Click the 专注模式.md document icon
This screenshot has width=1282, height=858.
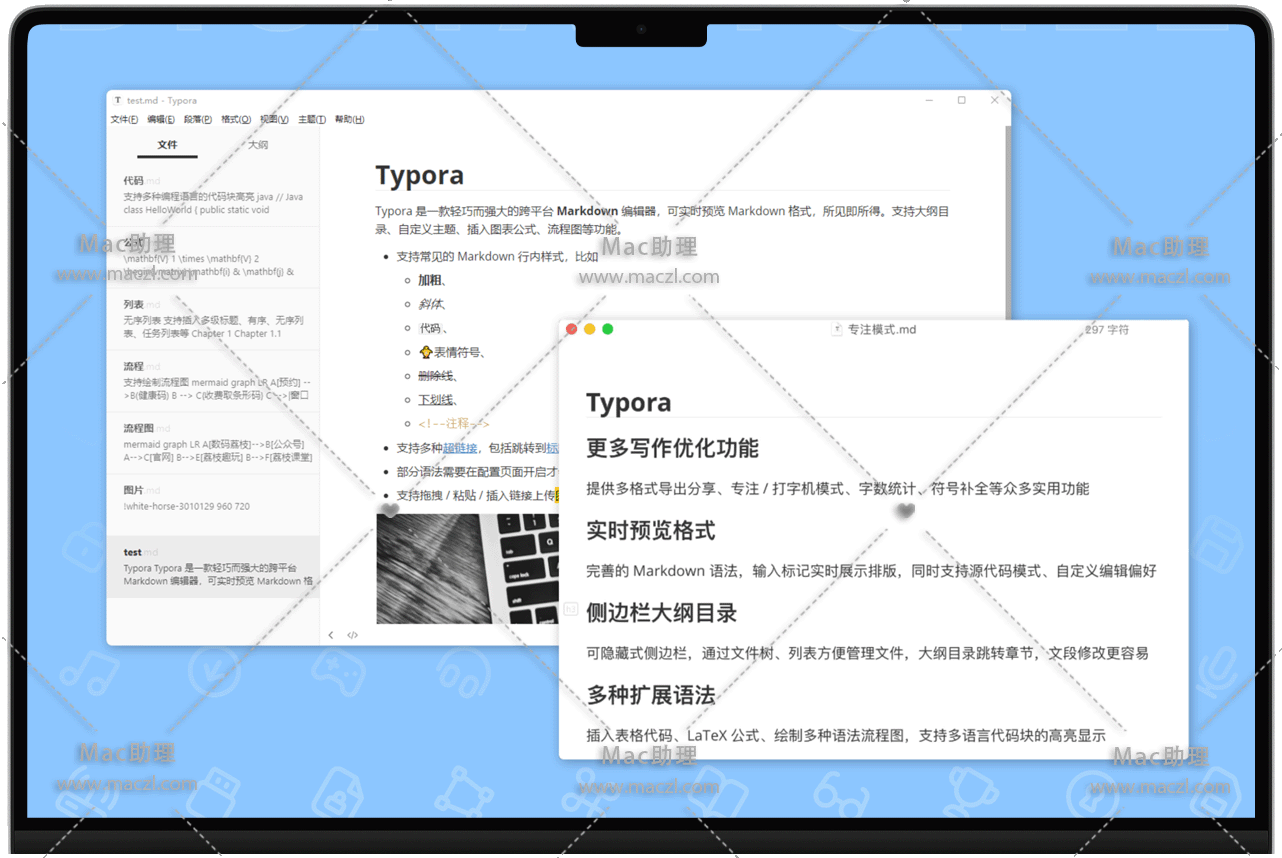click(837, 329)
